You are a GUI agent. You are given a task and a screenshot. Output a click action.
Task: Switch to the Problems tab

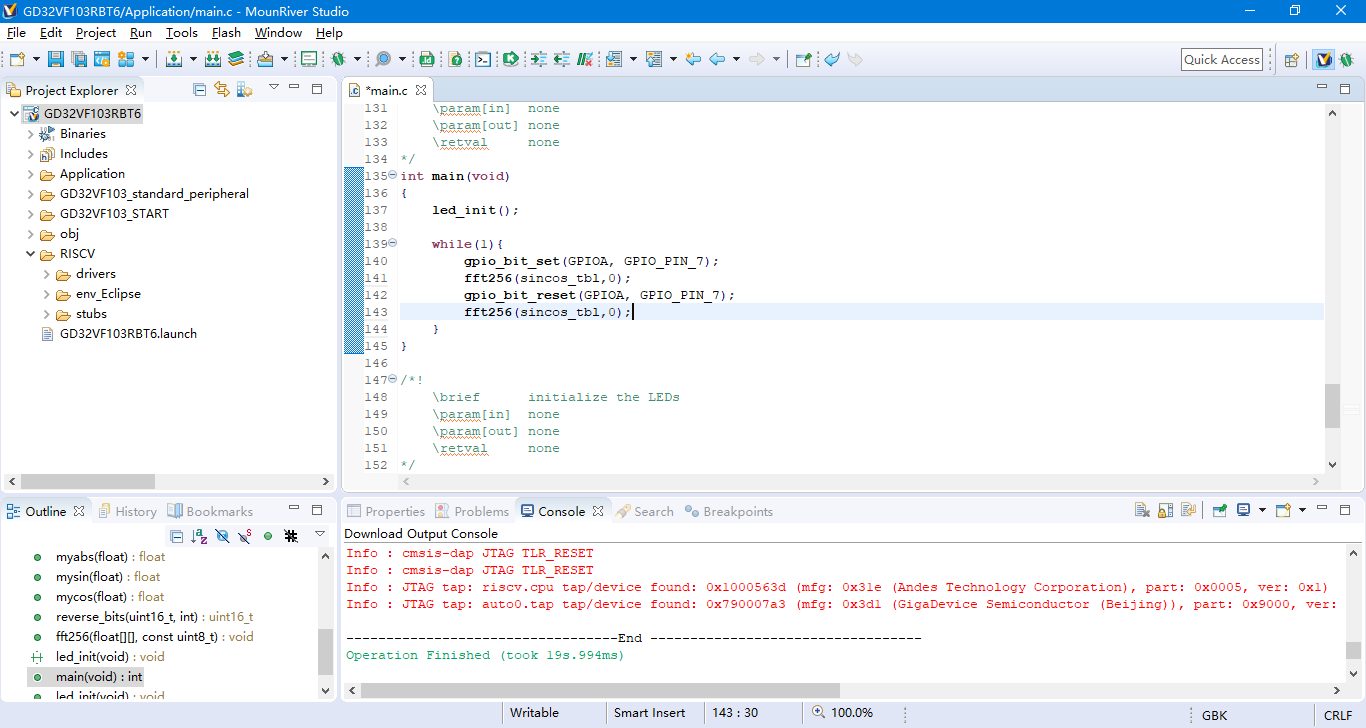tap(471, 511)
